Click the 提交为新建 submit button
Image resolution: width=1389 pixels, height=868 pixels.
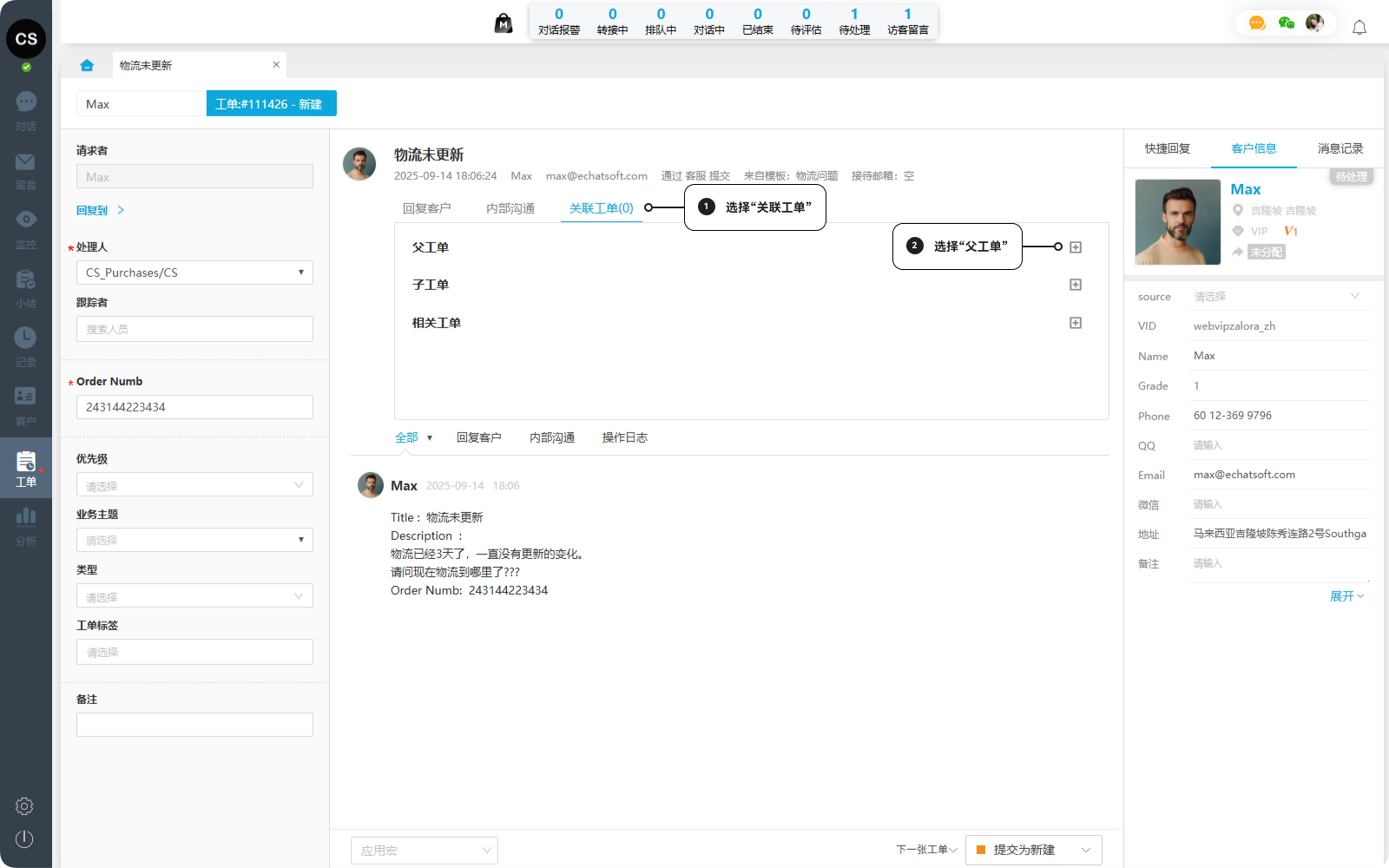pyautogui.click(x=1024, y=850)
